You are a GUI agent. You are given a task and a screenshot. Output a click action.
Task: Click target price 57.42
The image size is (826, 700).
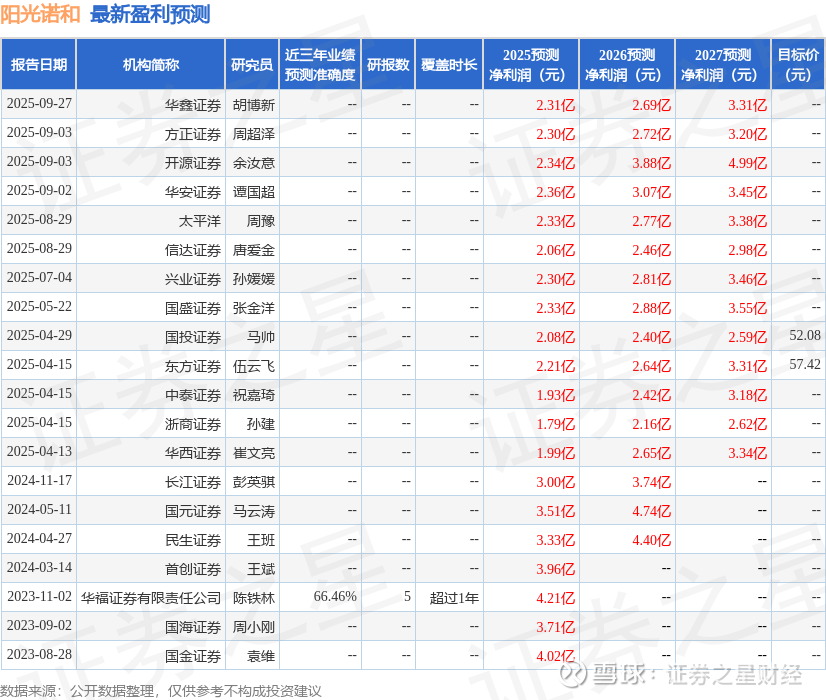[x=805, y=364]
